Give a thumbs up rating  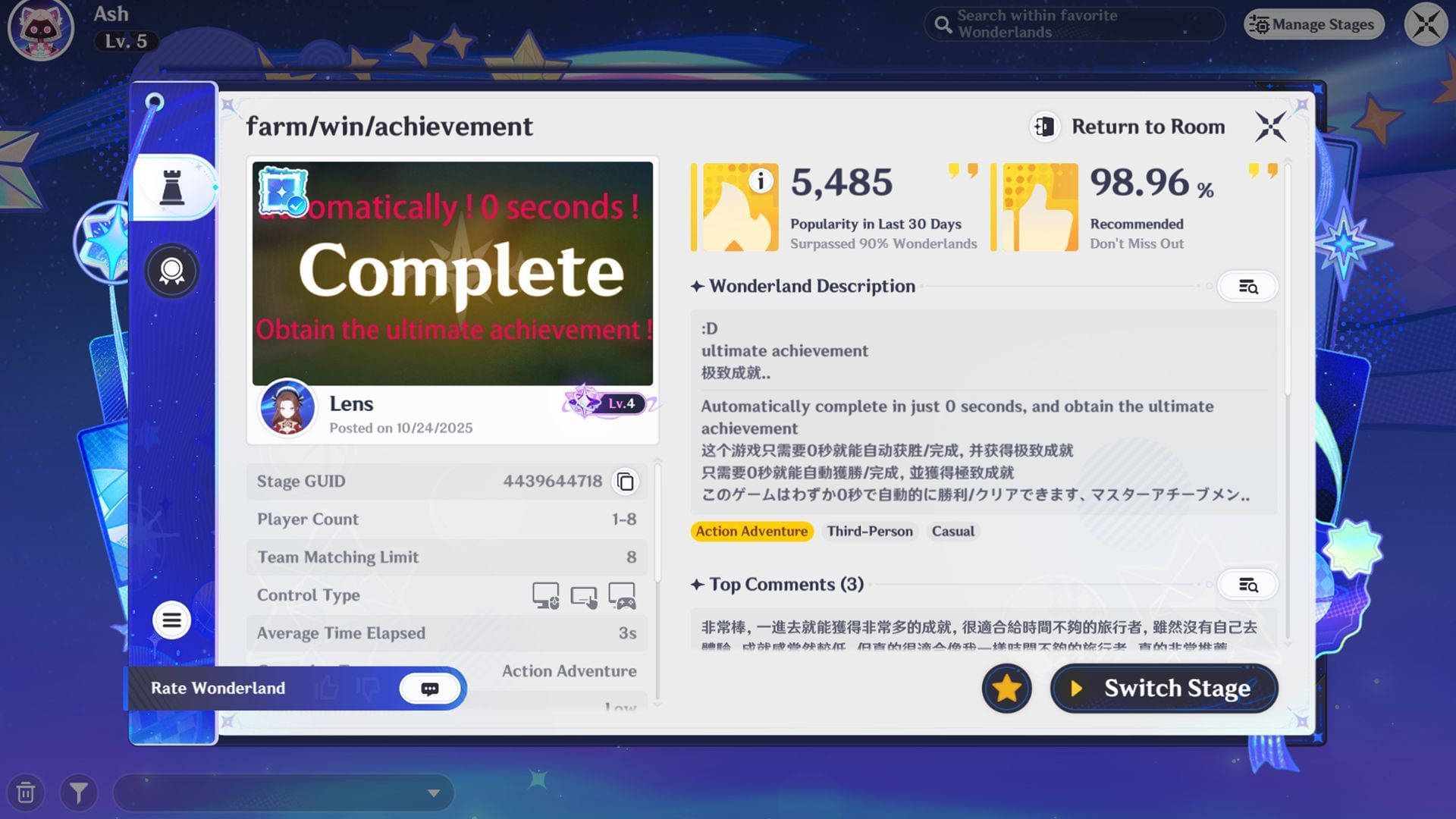click(x=328, y=689)
